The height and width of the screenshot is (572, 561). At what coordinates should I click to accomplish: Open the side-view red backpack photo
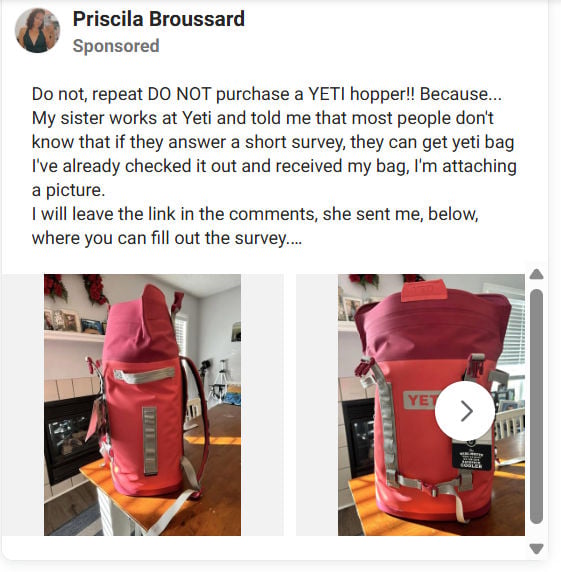(142, 405)
